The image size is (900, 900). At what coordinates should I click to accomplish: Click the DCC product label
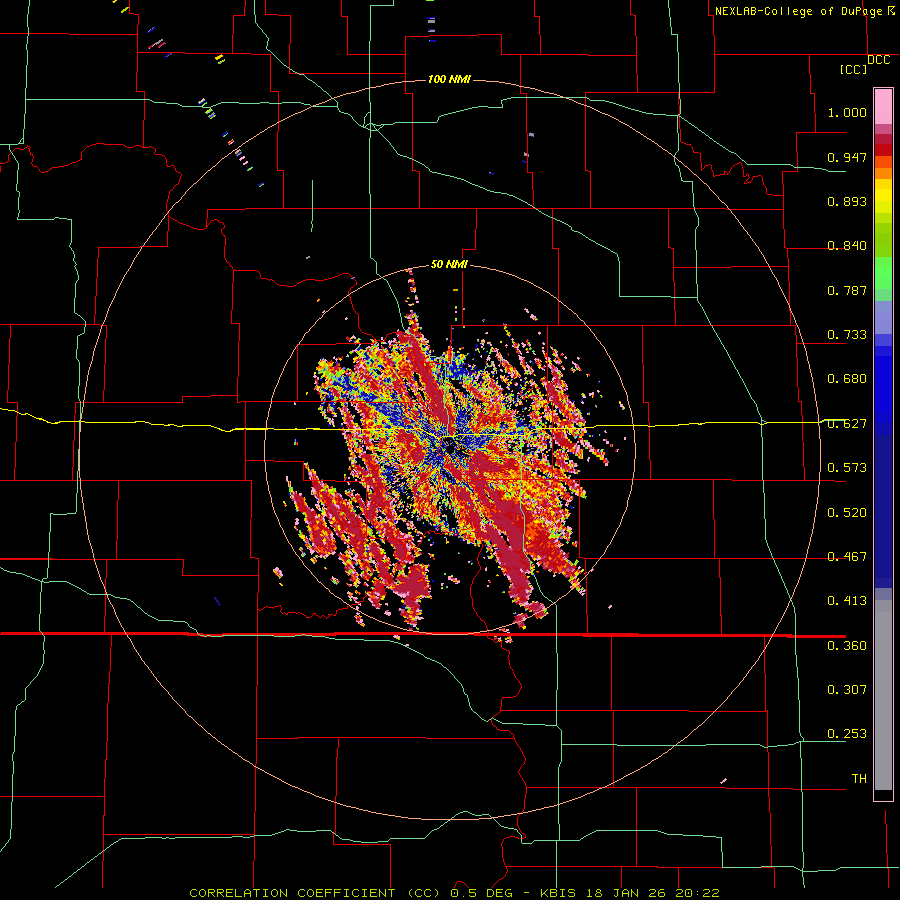[878, 60]
